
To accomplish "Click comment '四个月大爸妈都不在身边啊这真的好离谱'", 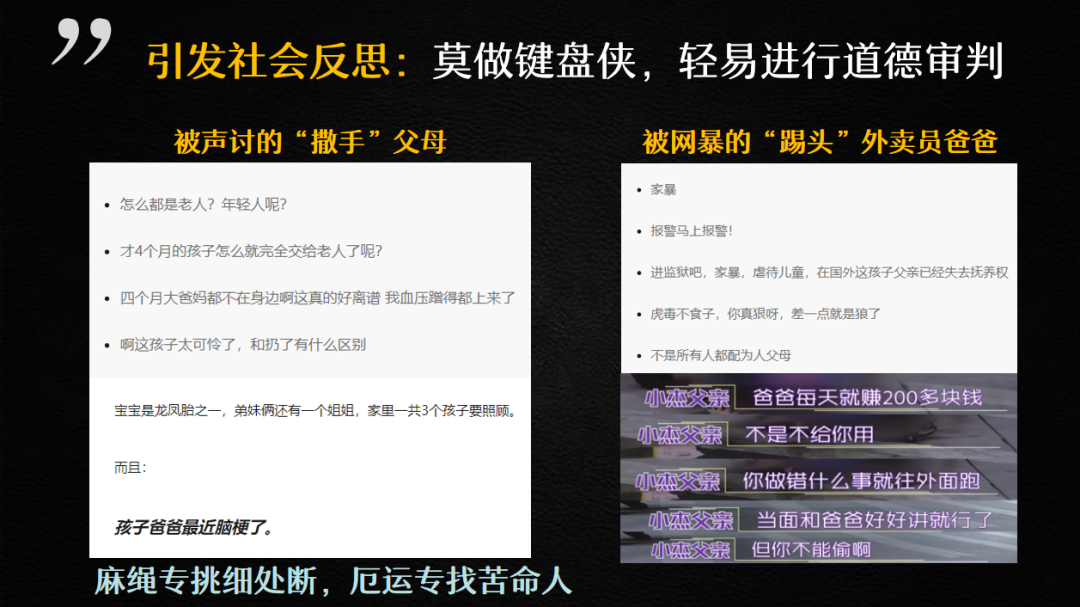I will [250, 298].
